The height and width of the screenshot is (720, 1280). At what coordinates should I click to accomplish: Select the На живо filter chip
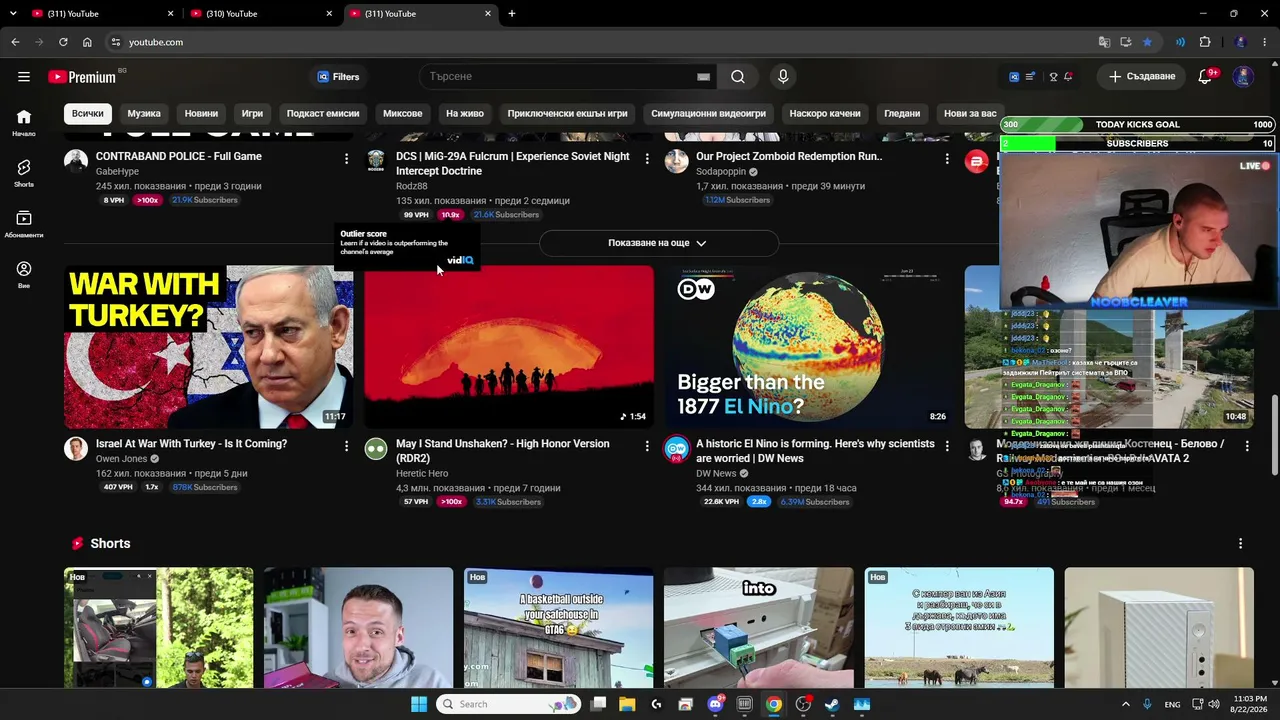pyautogui.click(x=465, y=113)
